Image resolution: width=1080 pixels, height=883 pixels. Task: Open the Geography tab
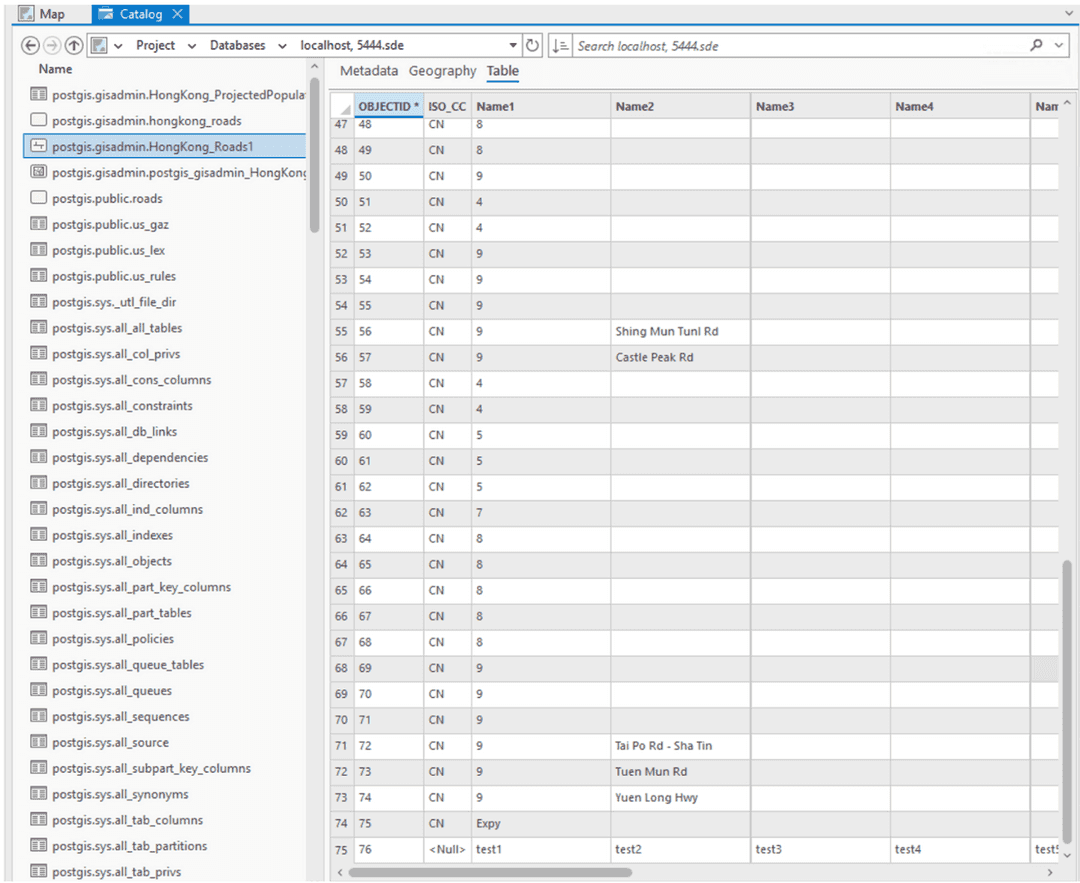point(442,71)
